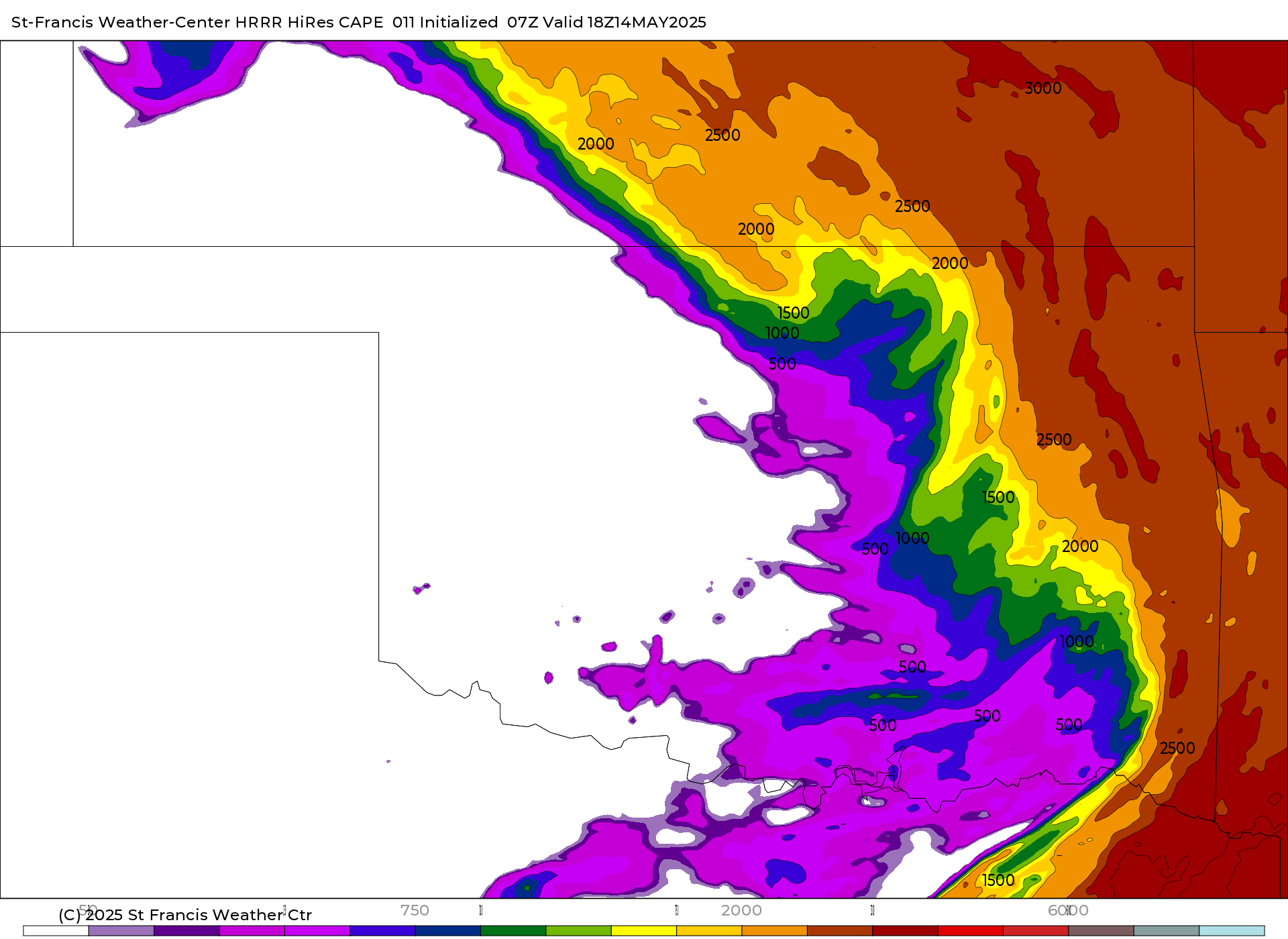The width and height of the screenshot is (1288, 939).
Task: Click the bright red legend swatch
Action: (x=971, y=931)
